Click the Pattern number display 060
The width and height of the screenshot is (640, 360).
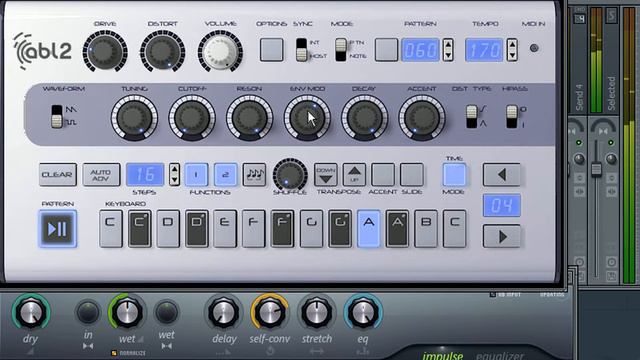pyautogui.click(x=420, y=50)
